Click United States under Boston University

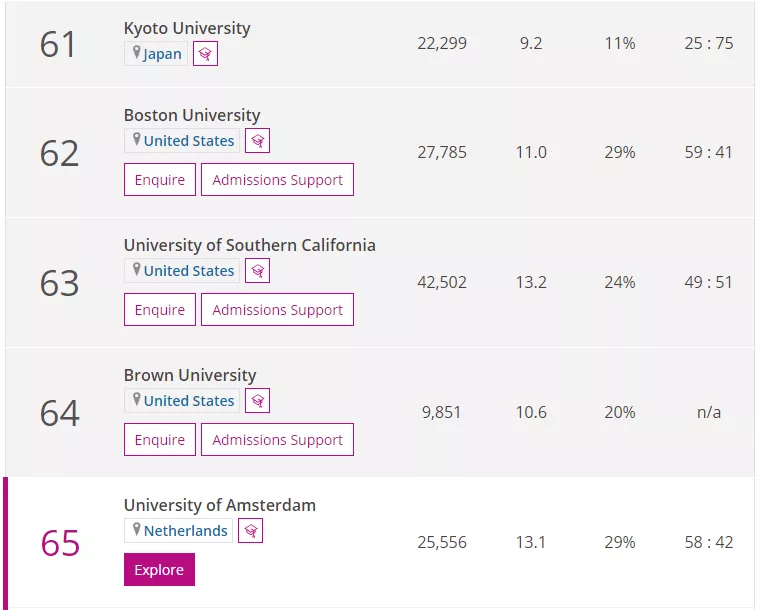click(x=188, y=141)
